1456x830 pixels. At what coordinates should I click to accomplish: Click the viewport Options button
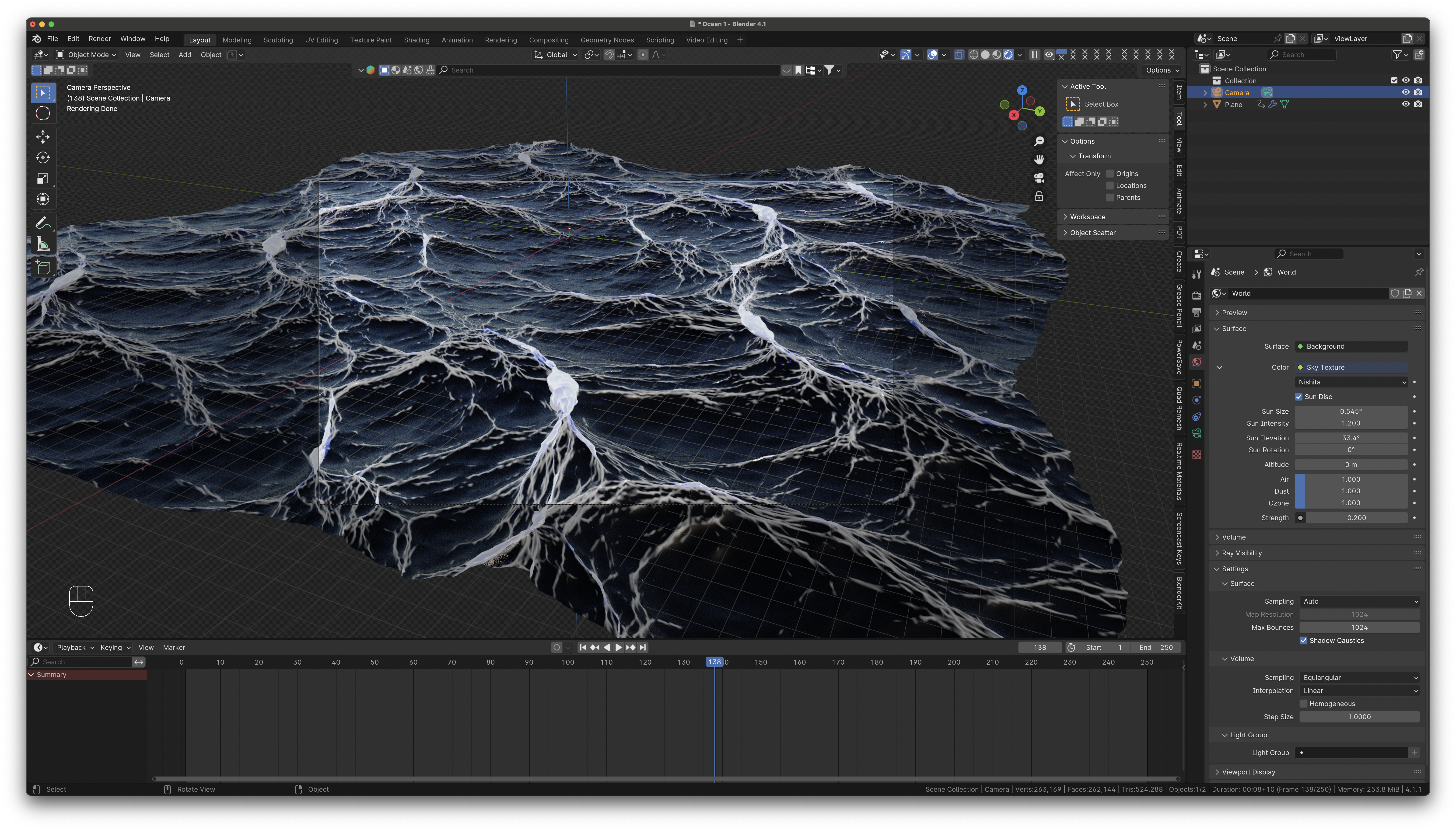[x=1162, y=70]
